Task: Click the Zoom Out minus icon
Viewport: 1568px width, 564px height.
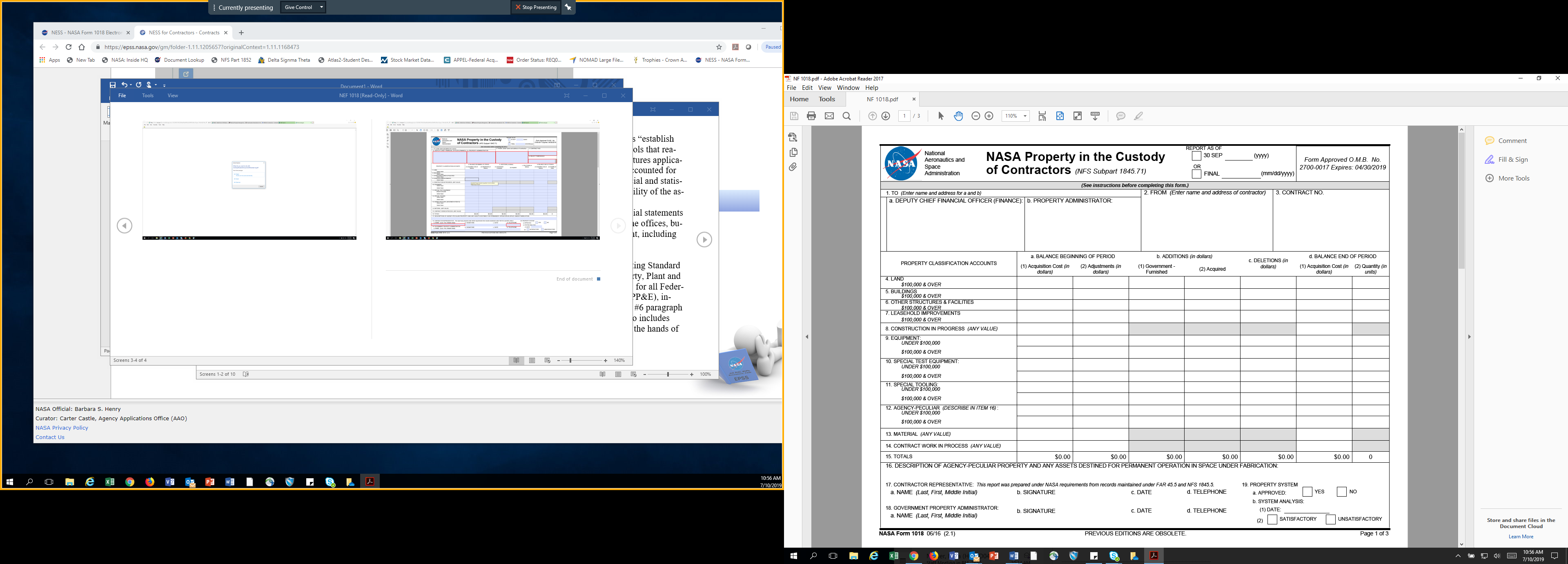Action: pyautogui.click(x=975, y=116)
